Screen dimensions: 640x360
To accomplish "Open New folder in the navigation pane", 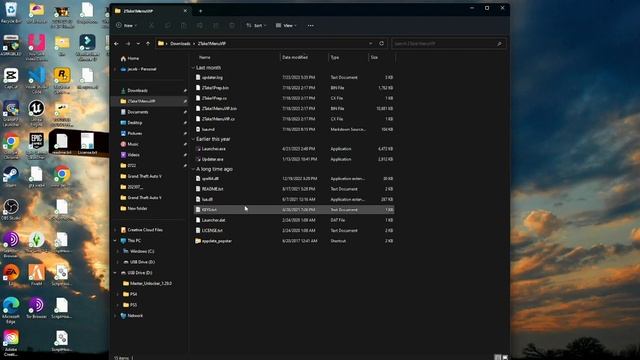I will click(133, 208).
